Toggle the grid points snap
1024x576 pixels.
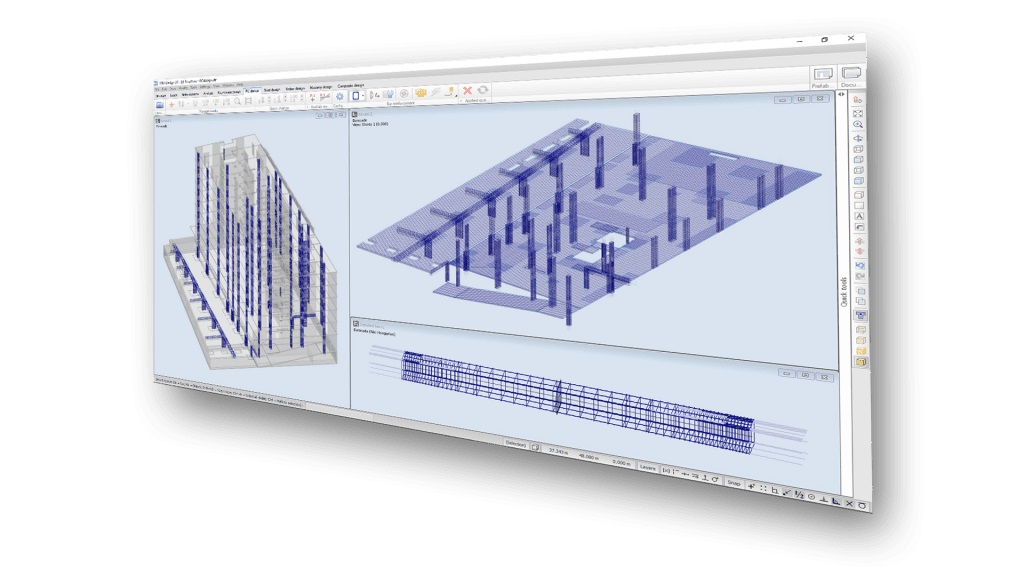point(763,488)
